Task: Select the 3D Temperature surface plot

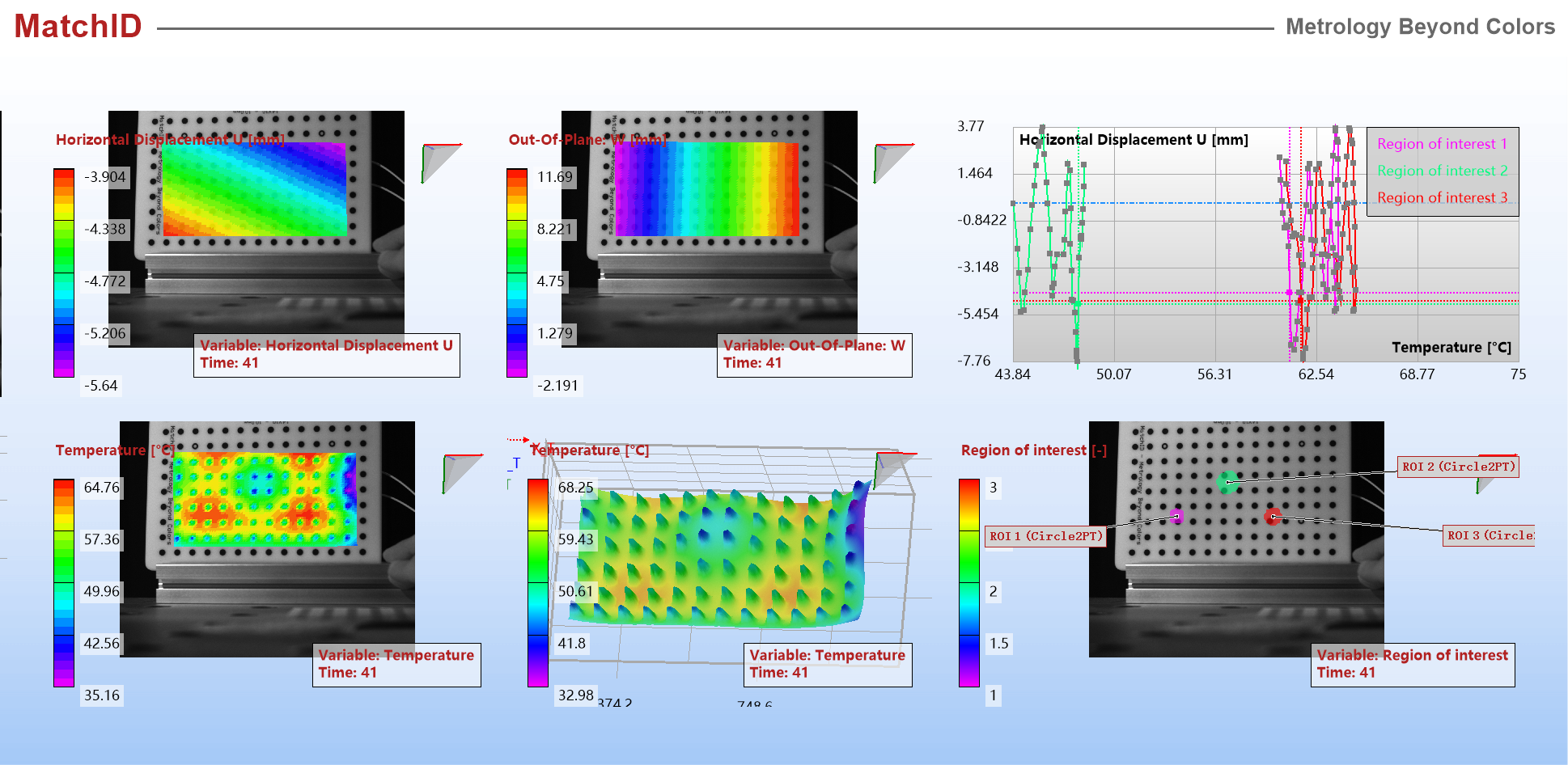Action: (x=722, y=556)
